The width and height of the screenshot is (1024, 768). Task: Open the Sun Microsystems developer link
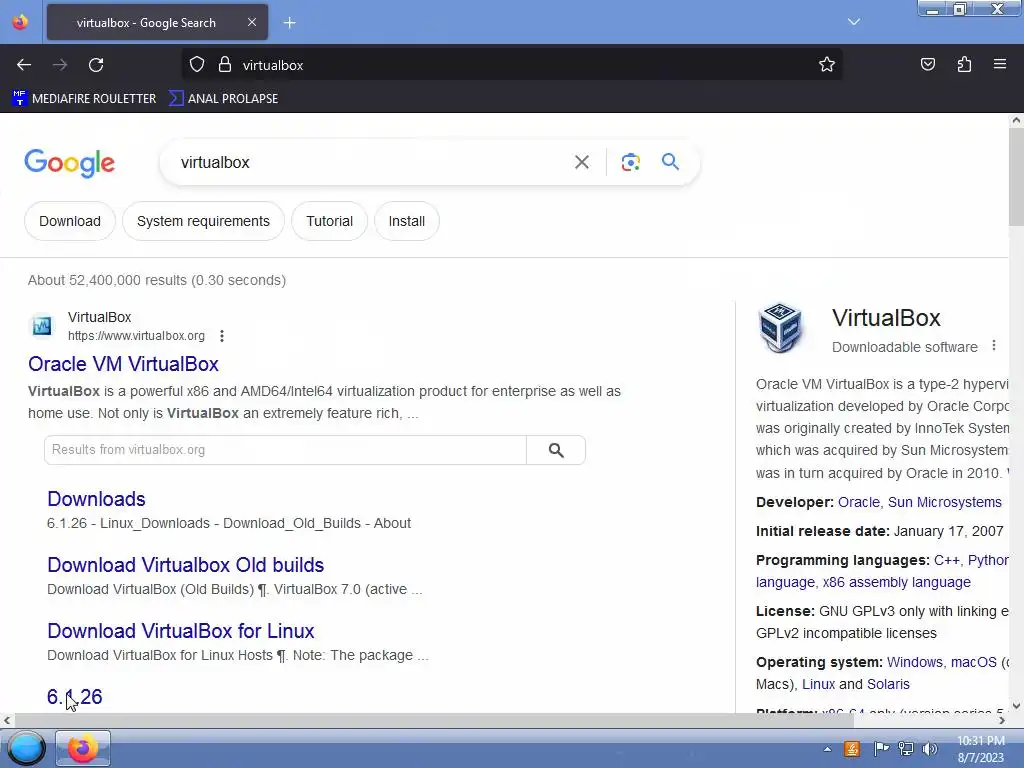point(944,502)
